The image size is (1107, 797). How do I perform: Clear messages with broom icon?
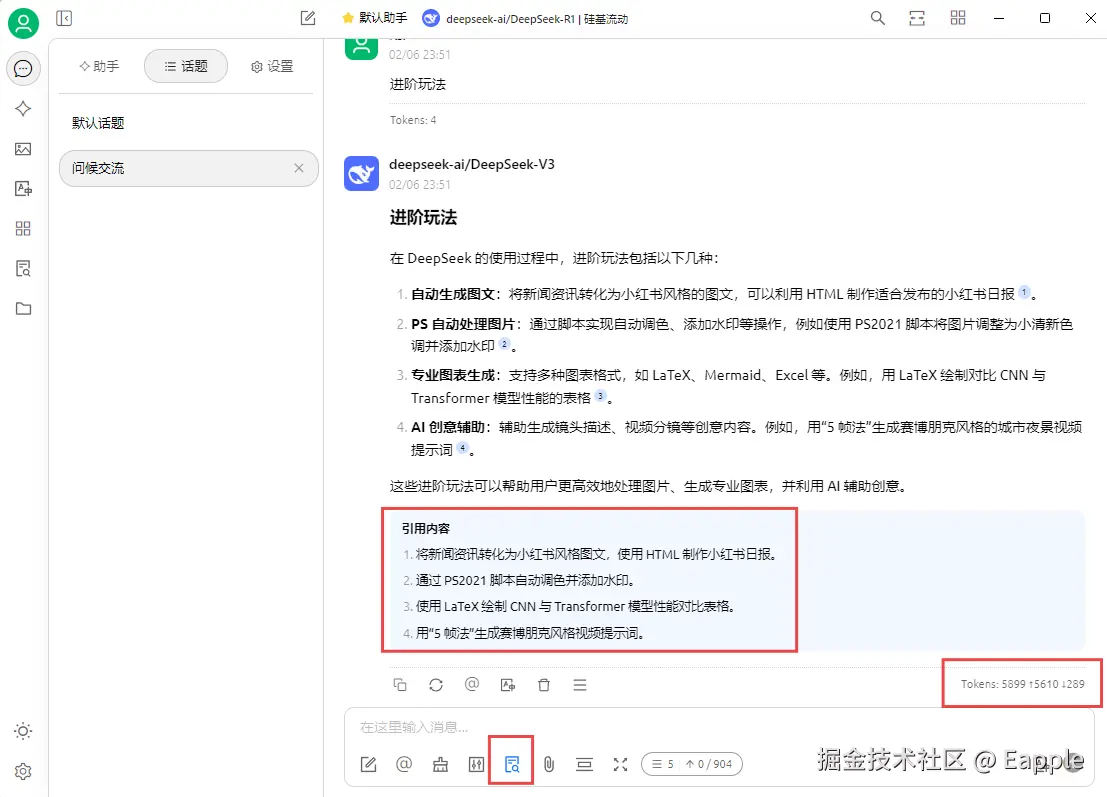pyautogui.click(x=441, y=764)
